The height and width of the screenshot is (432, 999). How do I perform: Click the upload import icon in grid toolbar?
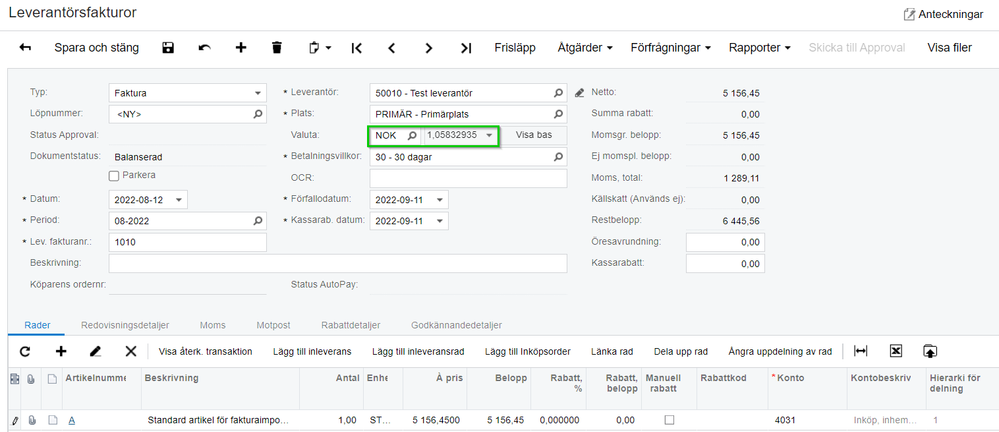click(x=930, y=351)
